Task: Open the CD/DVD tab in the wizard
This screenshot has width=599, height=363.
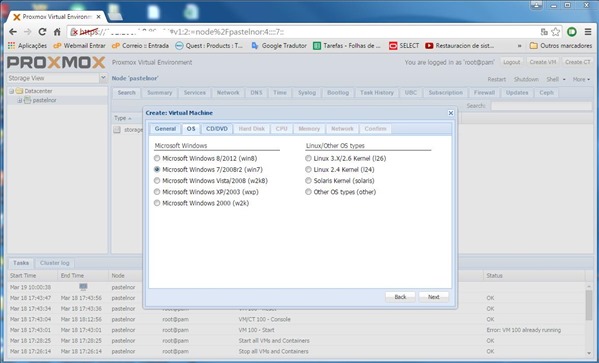Action: (217, 129)
